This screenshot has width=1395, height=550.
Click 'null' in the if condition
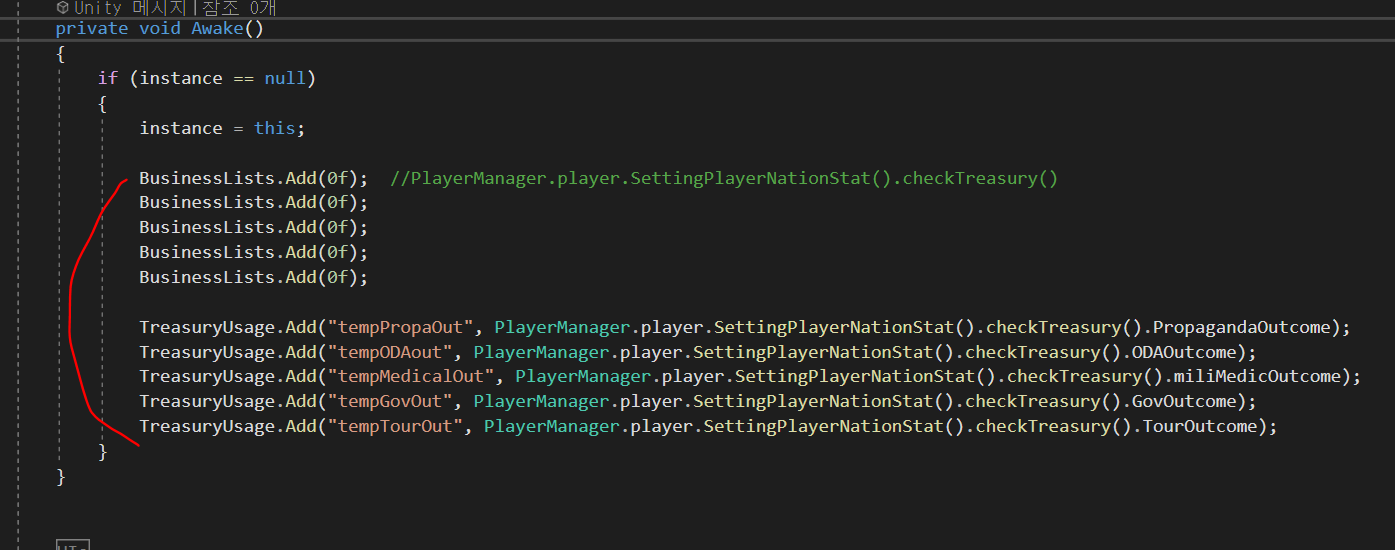(285, 78)
